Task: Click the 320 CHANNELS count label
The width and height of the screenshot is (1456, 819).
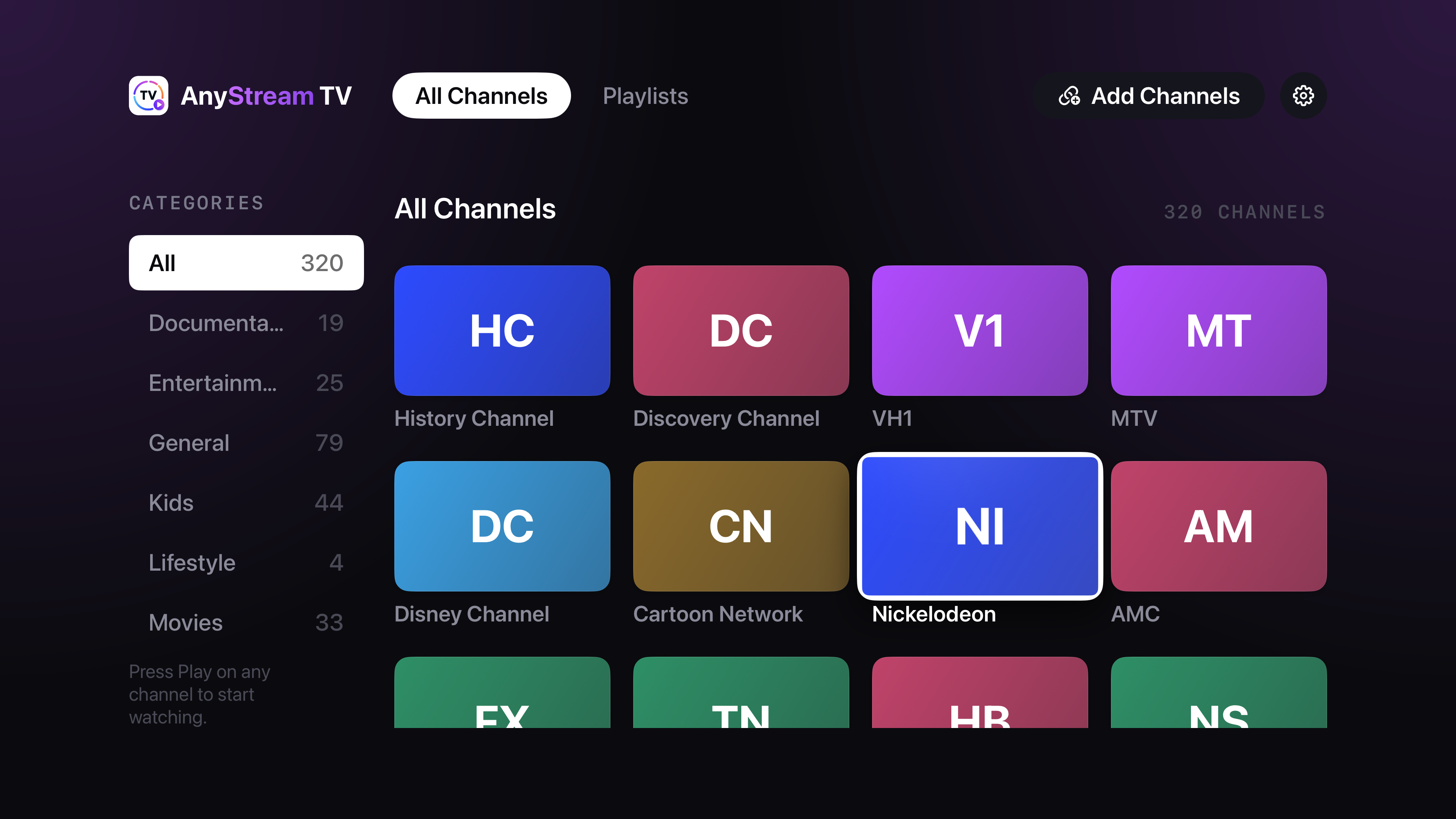Action: [1244, 212]
